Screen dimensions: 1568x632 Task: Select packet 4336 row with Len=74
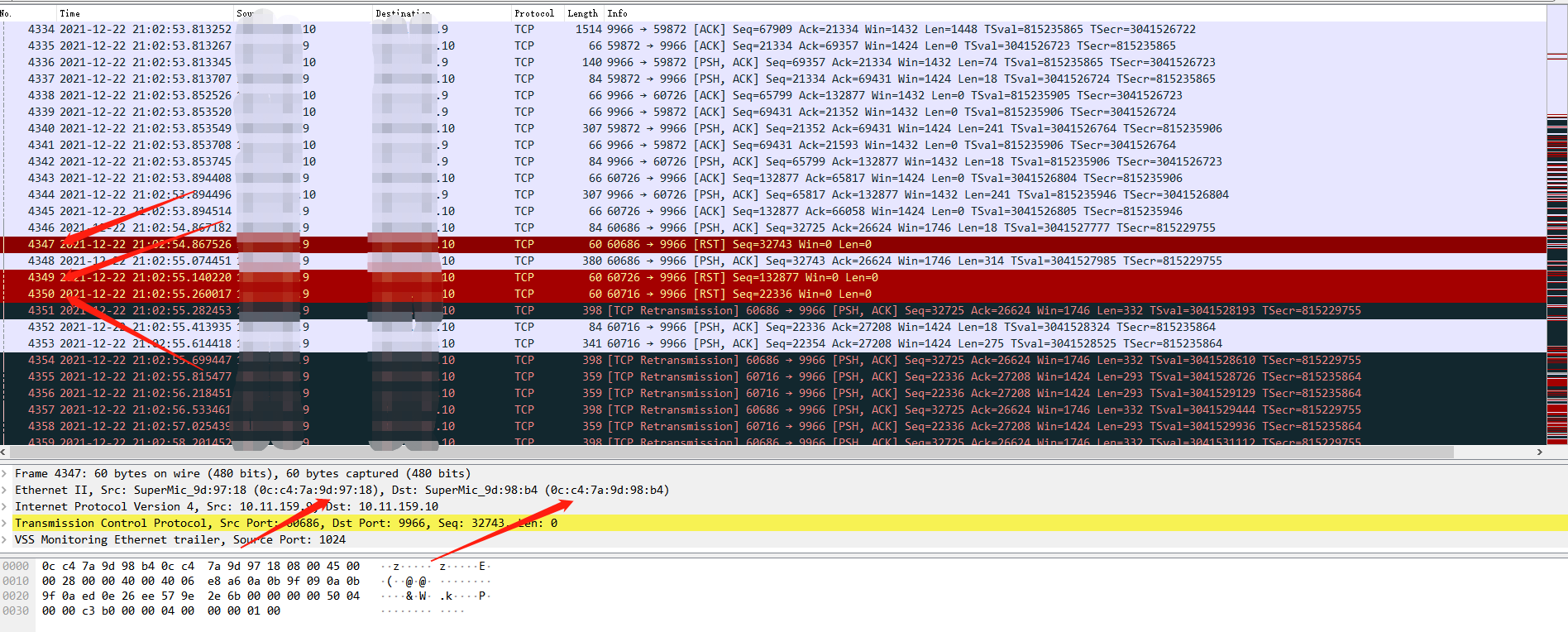pyautogui.click(x=773, y=63)
